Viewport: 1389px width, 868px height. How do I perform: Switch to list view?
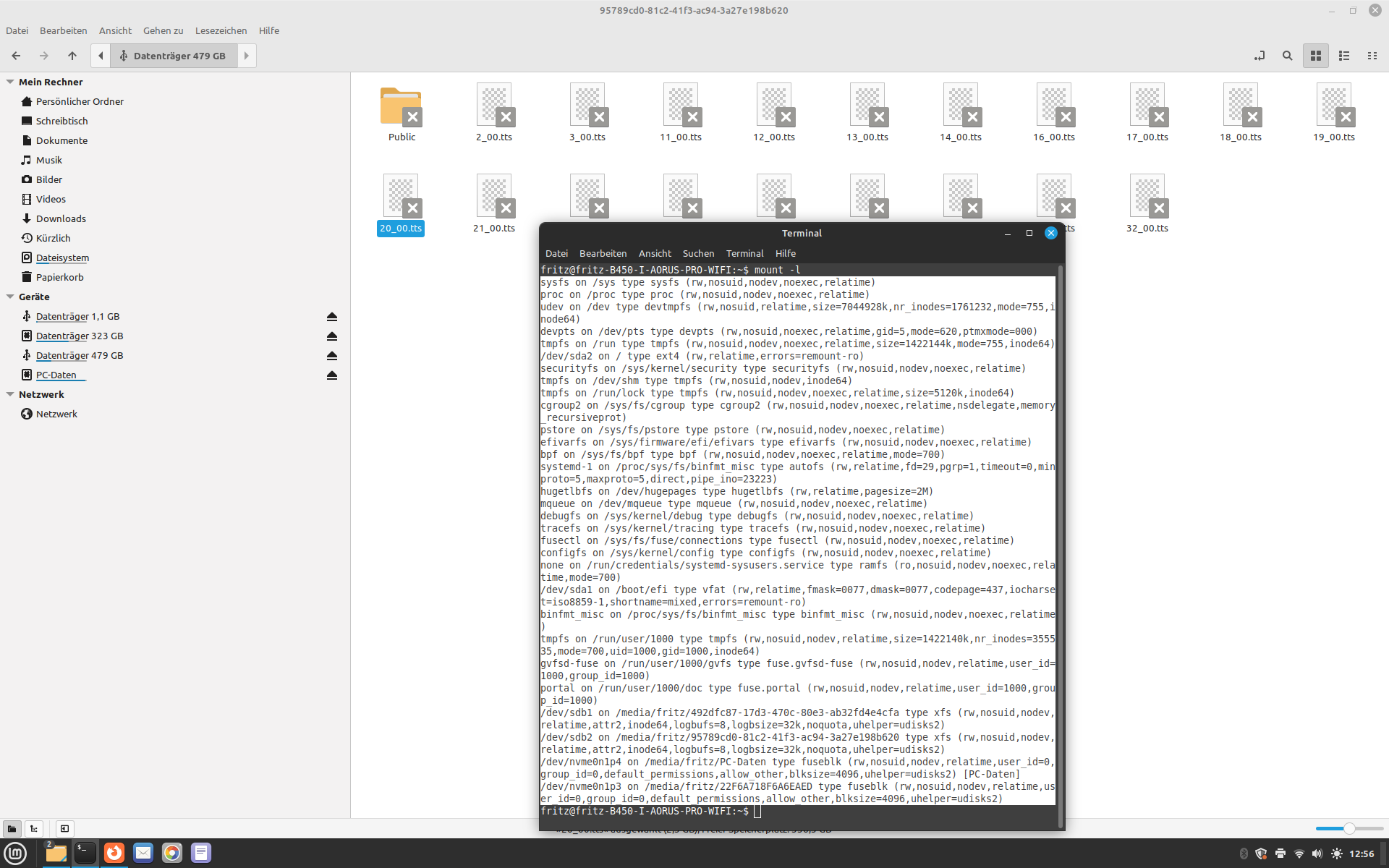pos(1344,56)
